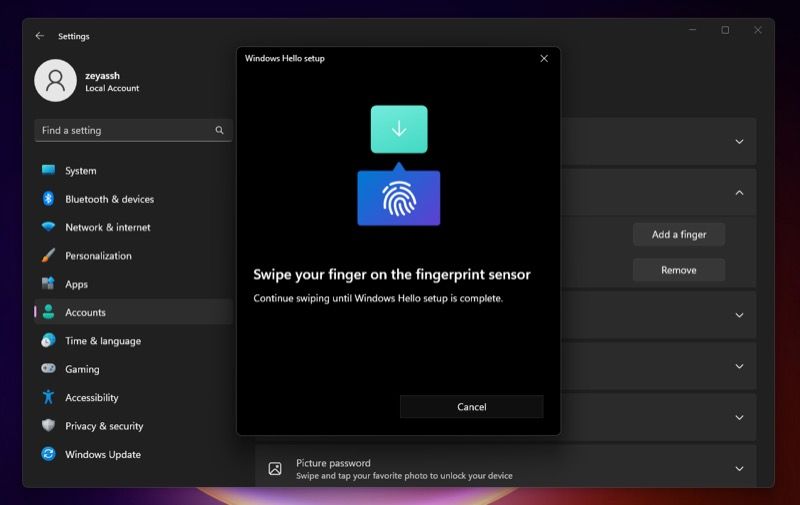Image resolution: width=800 pixels, height=505 pixels.
Task: Click Local Account label
Action: click(x=112, y=88)
